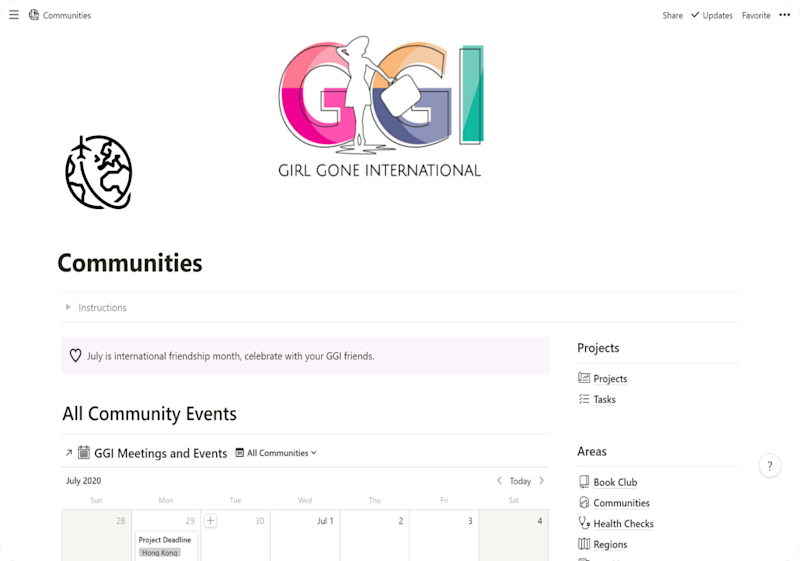Screen dimensions: 800x561
Task: Select the calendar day cell numbered 4
Action: 514,535
